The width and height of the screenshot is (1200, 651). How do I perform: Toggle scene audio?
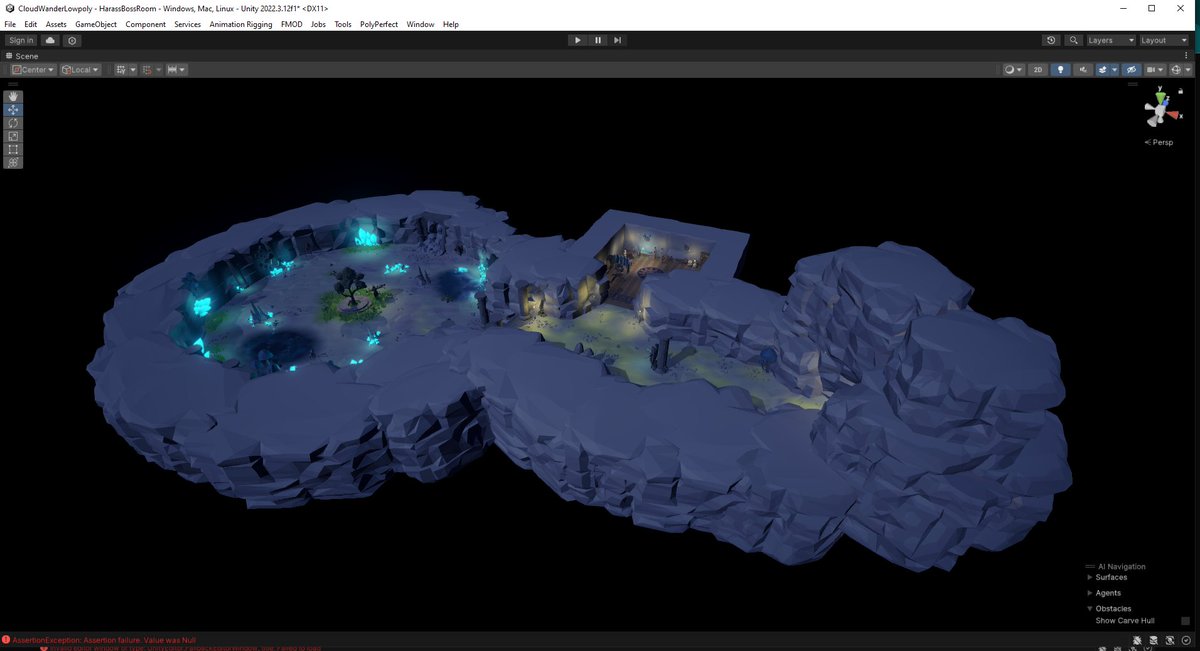tap(1083, 70)
